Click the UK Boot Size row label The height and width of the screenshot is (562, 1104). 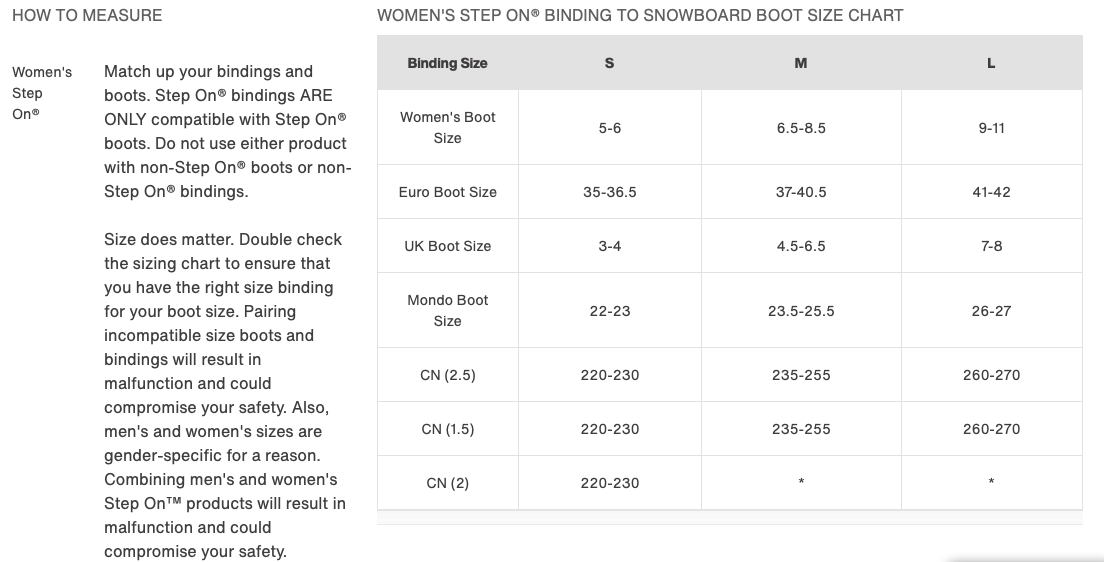447,246
